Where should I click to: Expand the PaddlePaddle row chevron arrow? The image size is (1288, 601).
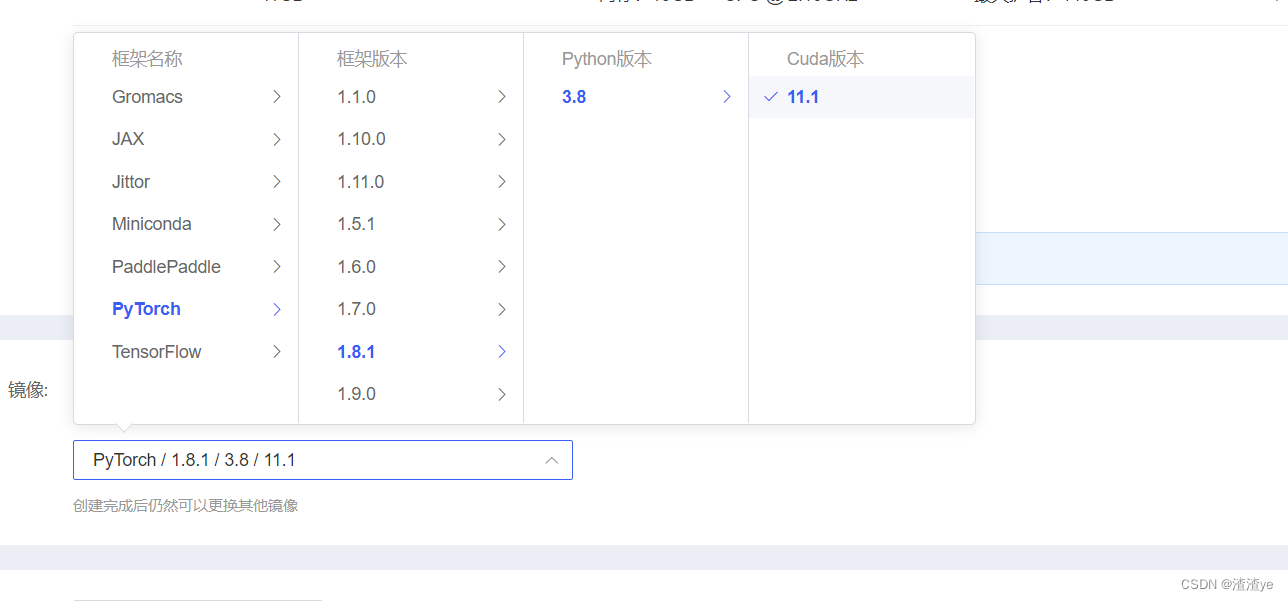click(277, 267)
